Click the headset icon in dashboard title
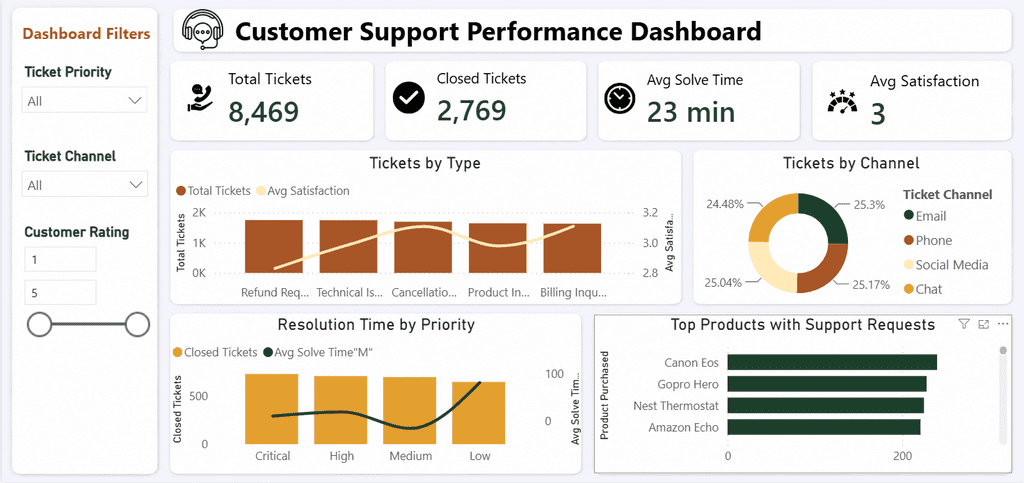1024x483 pixels. coord(202,30)
